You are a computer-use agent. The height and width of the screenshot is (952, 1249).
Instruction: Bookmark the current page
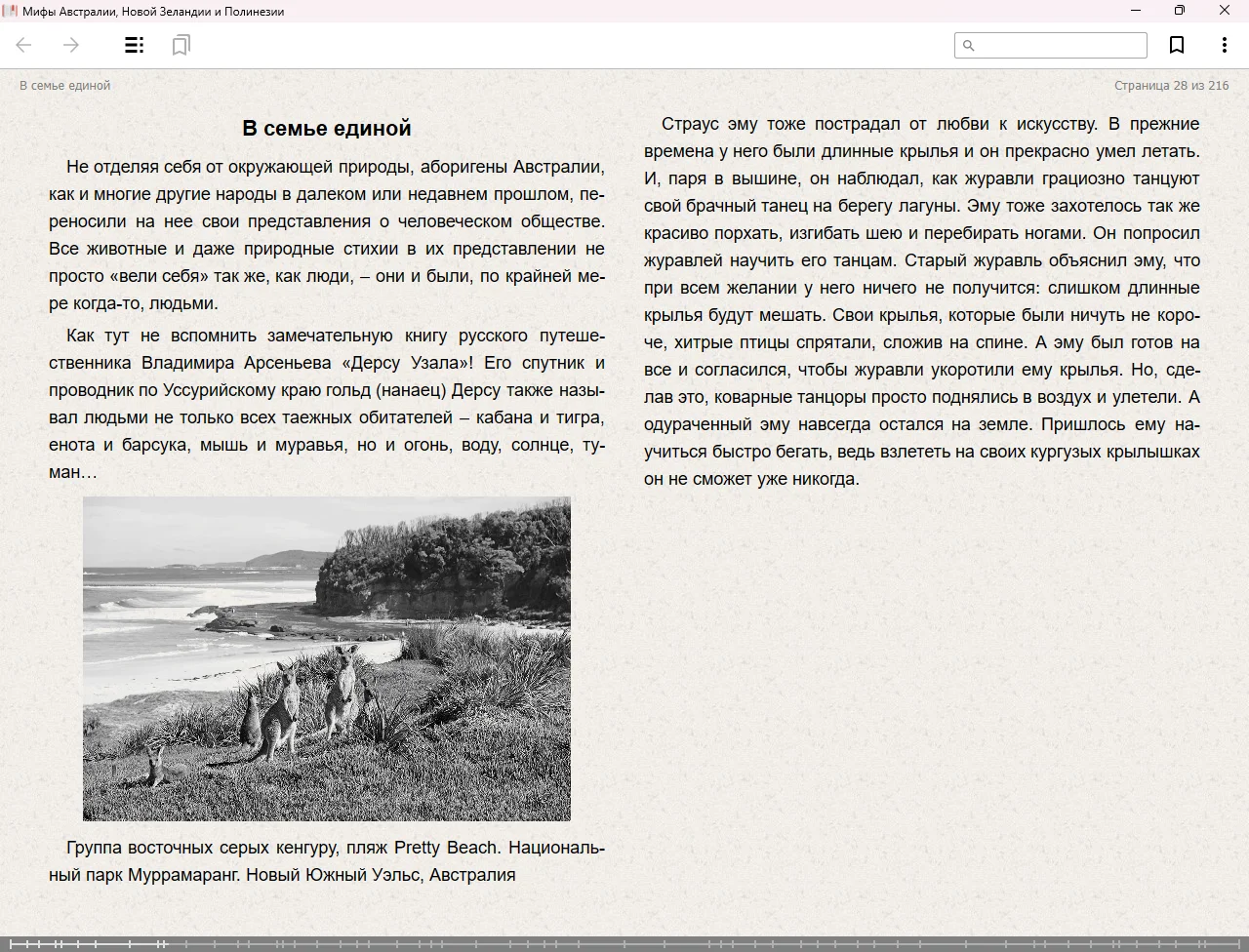[1177, 45]
